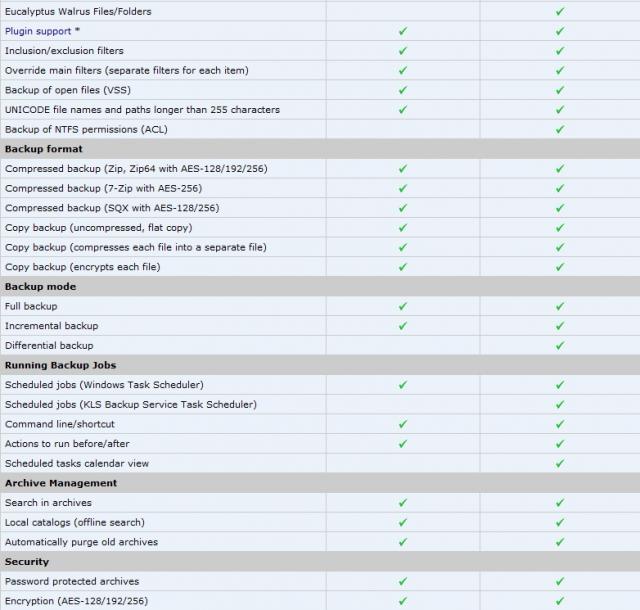Click the Running Backup Jobs section header
Viewport: 640px width, 610px height.
click(60, 365)
